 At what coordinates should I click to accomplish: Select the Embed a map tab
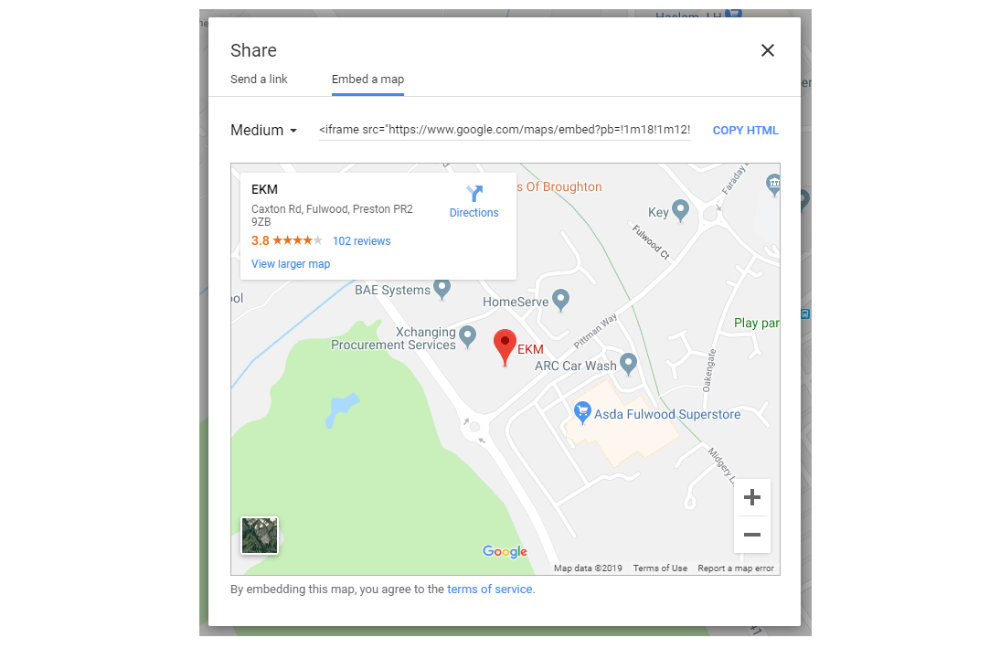click(368, 79)
